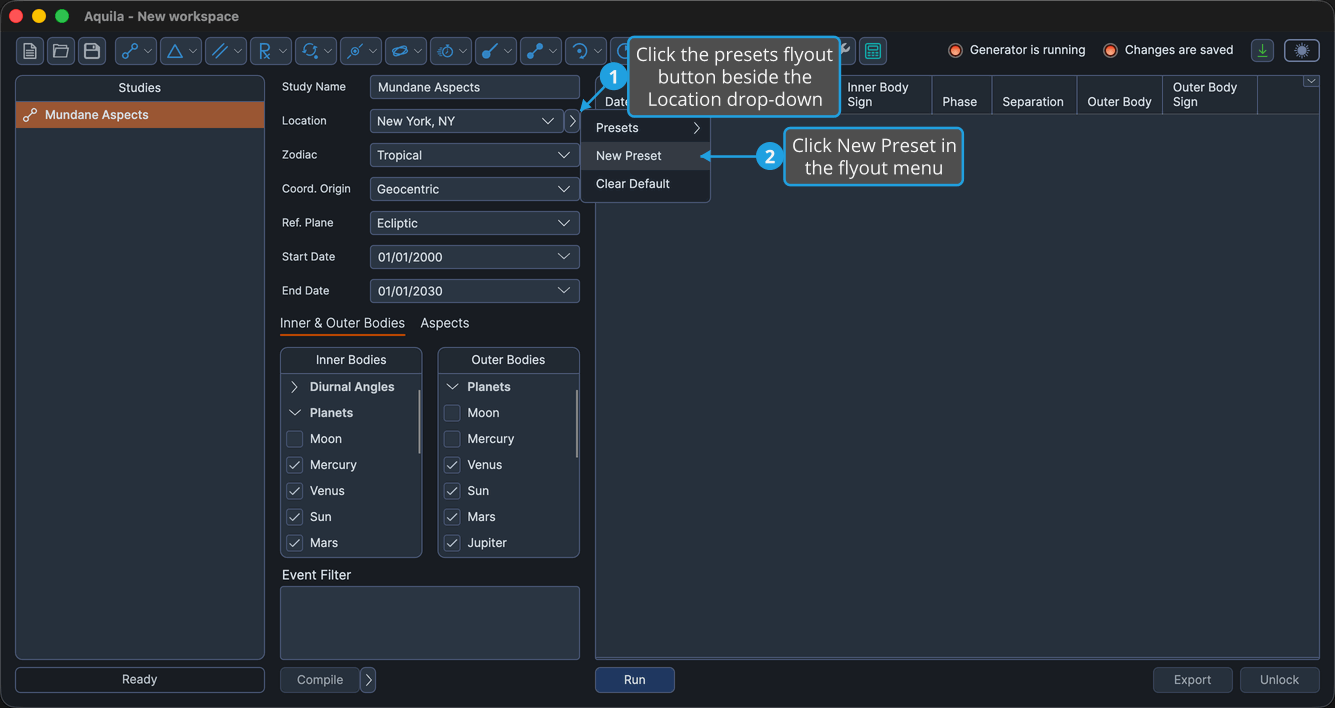Click the Changes are saved indicator light
Viewport: 1335px width, 708px height.
click(1110, 50)
